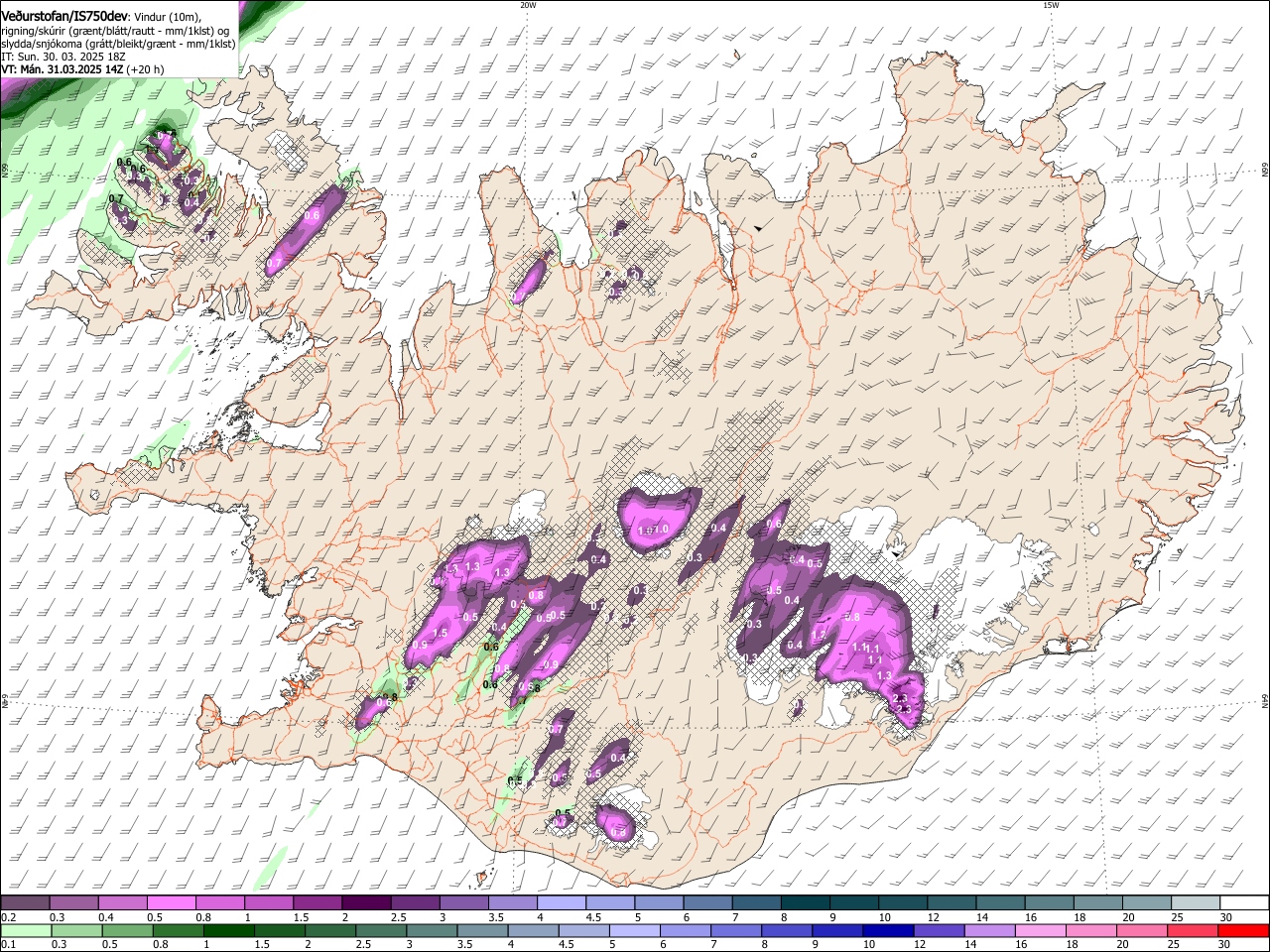This screenshot has height=952, width=1270.
Task: Click the Veðurstofan/IS750dev title text
Action: point(64,16)
